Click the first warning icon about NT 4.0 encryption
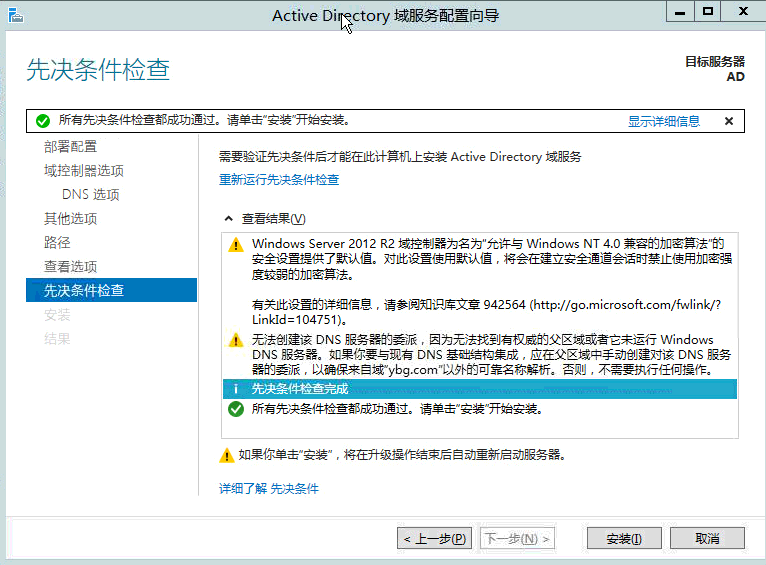Viewport: 766px width, 565px height. 236,245
